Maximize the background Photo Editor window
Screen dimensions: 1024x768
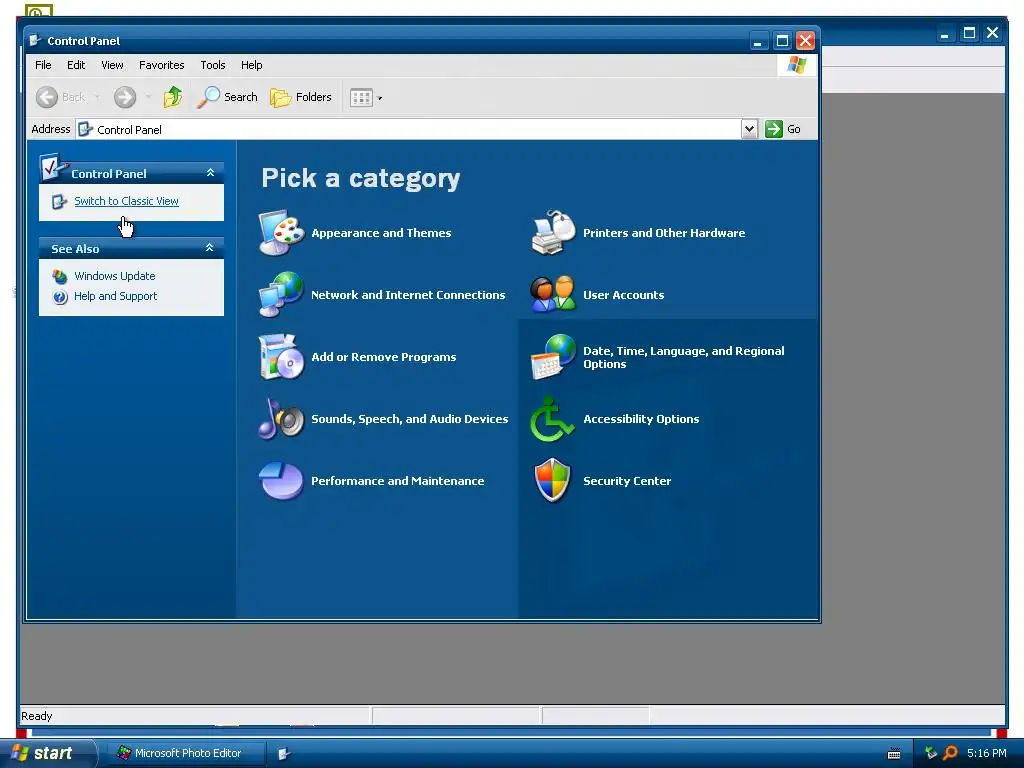[x=969, y=33]
